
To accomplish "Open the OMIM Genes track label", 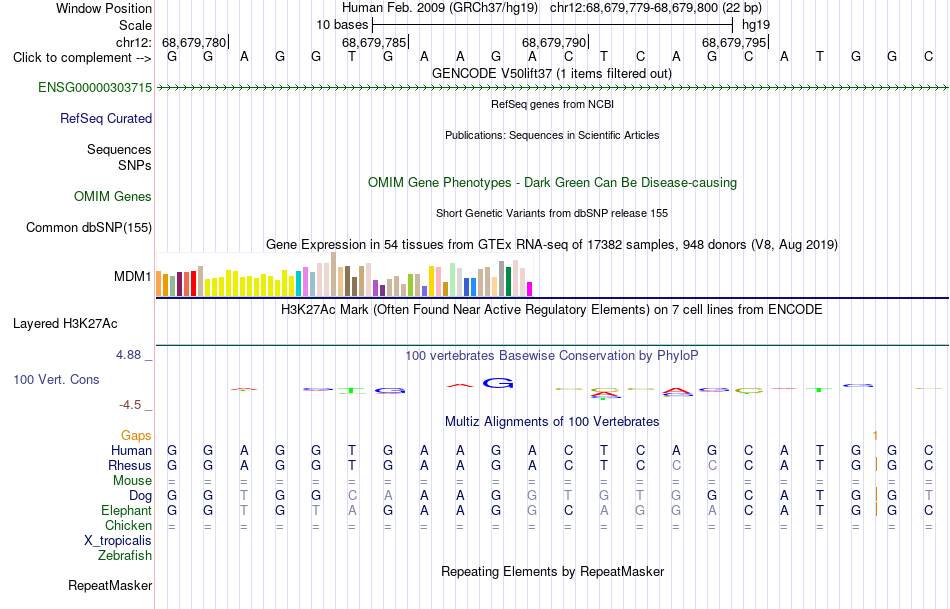I will click(x=113, y=196).
